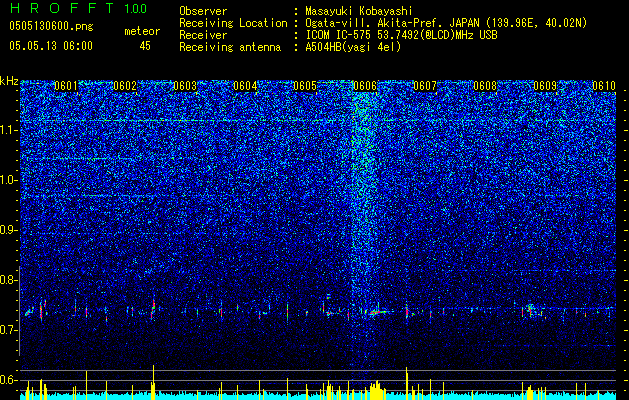Click the Receiving Location value text

(x=446, y=23)
